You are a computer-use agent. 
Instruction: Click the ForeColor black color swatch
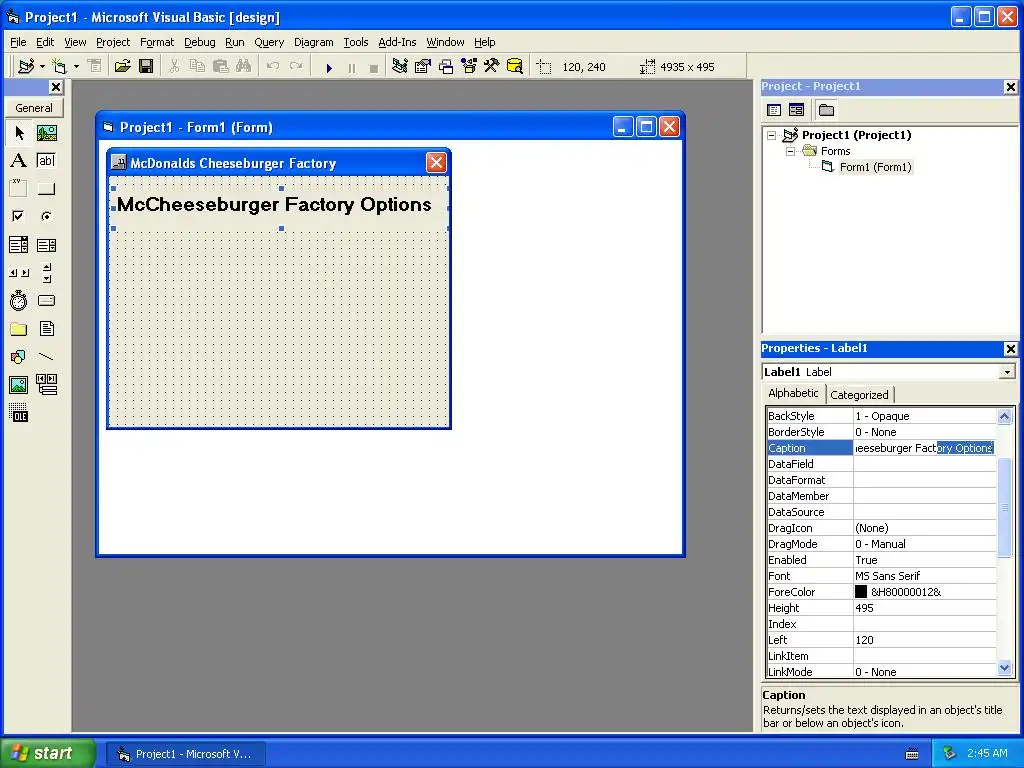pos(861,592)
